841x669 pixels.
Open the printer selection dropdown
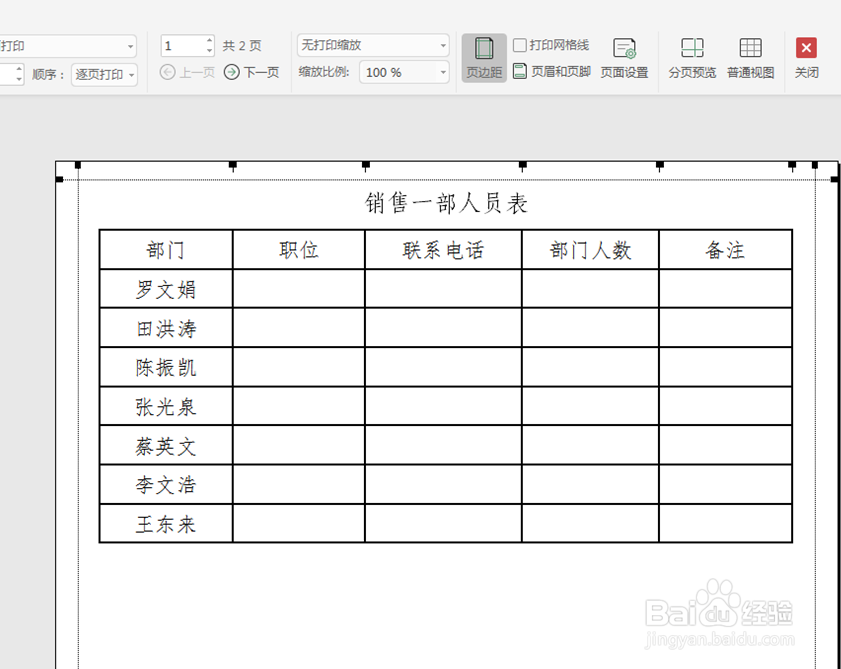[130, 46]
